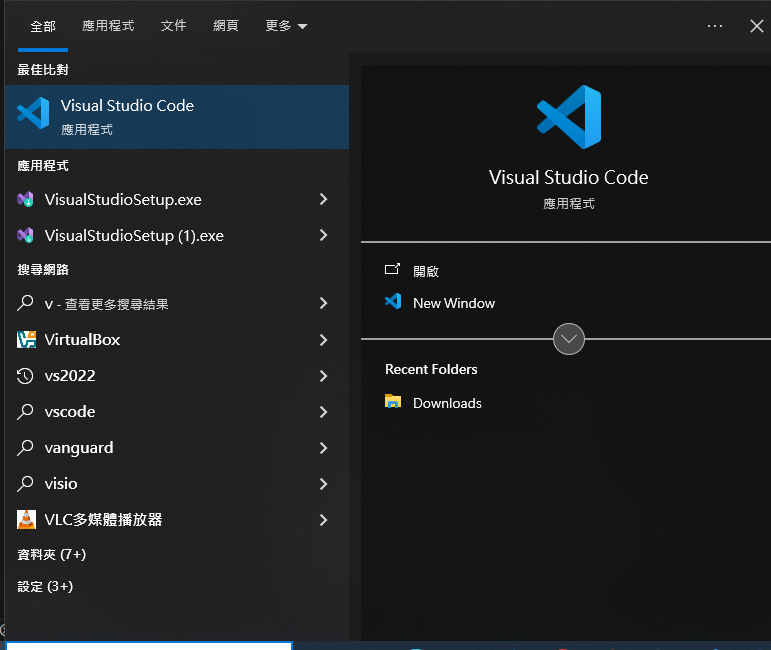Screen dimensions: 771x650
Task: Open the 資料夾 (7+) results group
Action: [52, 554]
